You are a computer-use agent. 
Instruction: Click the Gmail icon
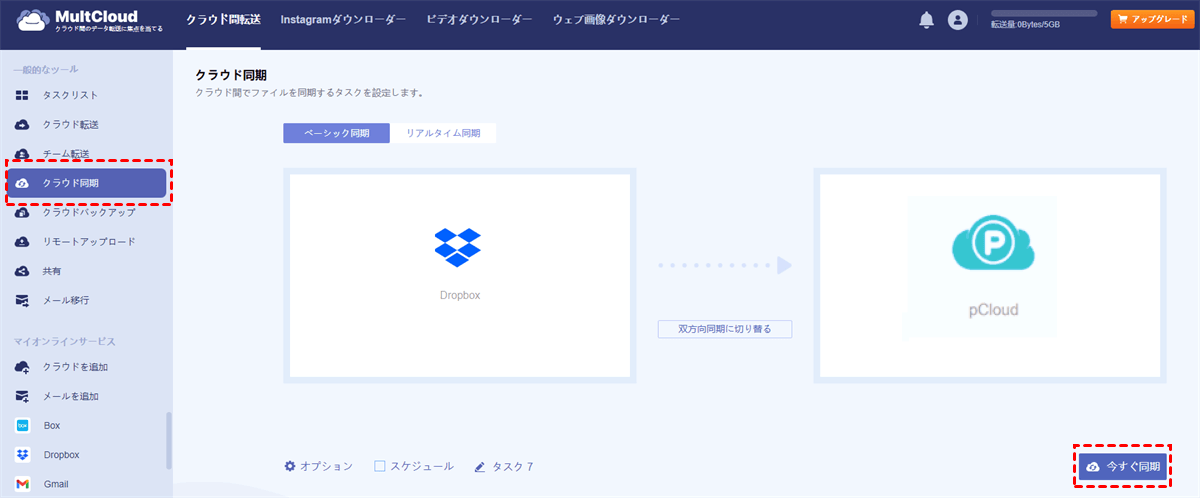coord(22,484)
